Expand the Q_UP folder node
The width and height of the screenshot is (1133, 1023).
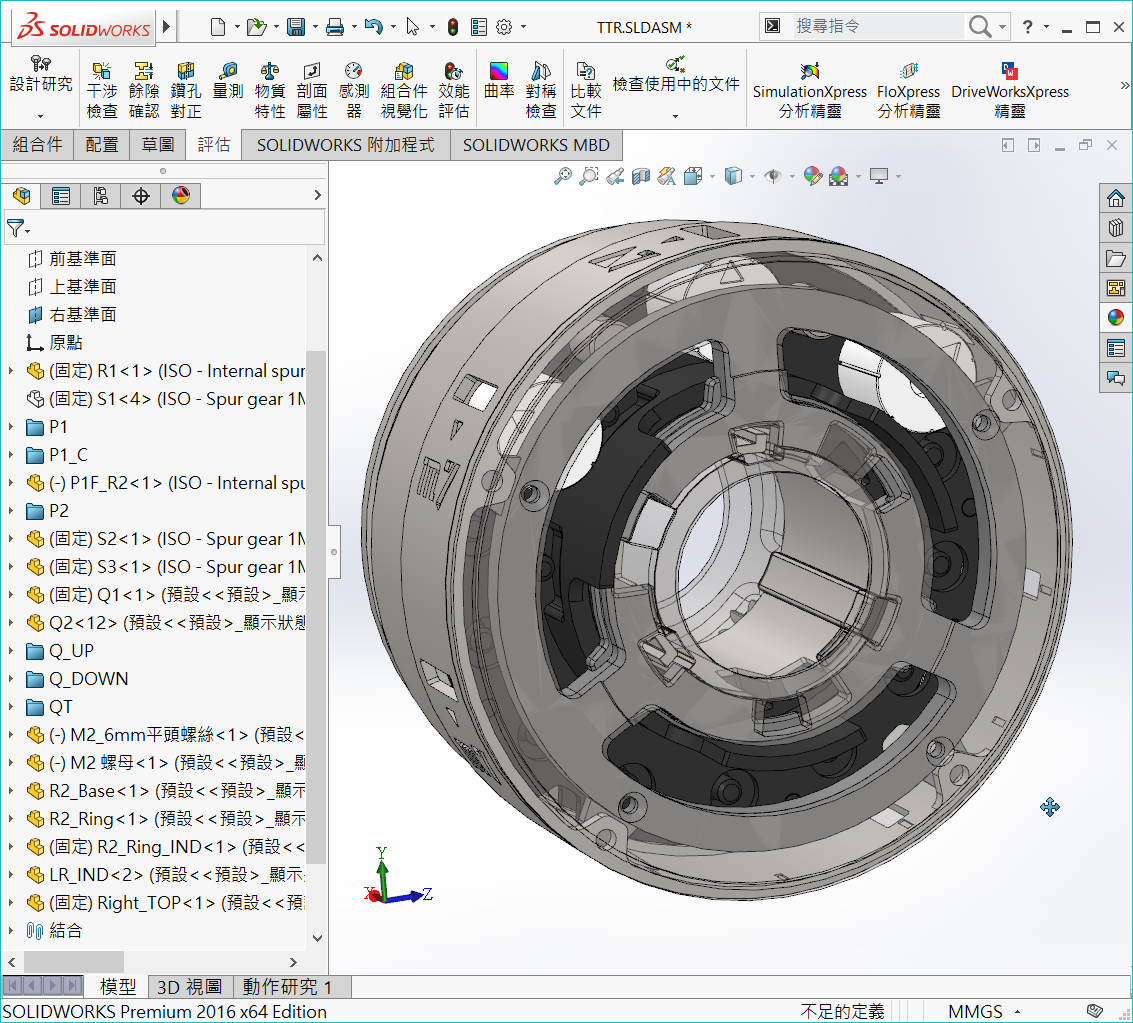tap(12, 651)
